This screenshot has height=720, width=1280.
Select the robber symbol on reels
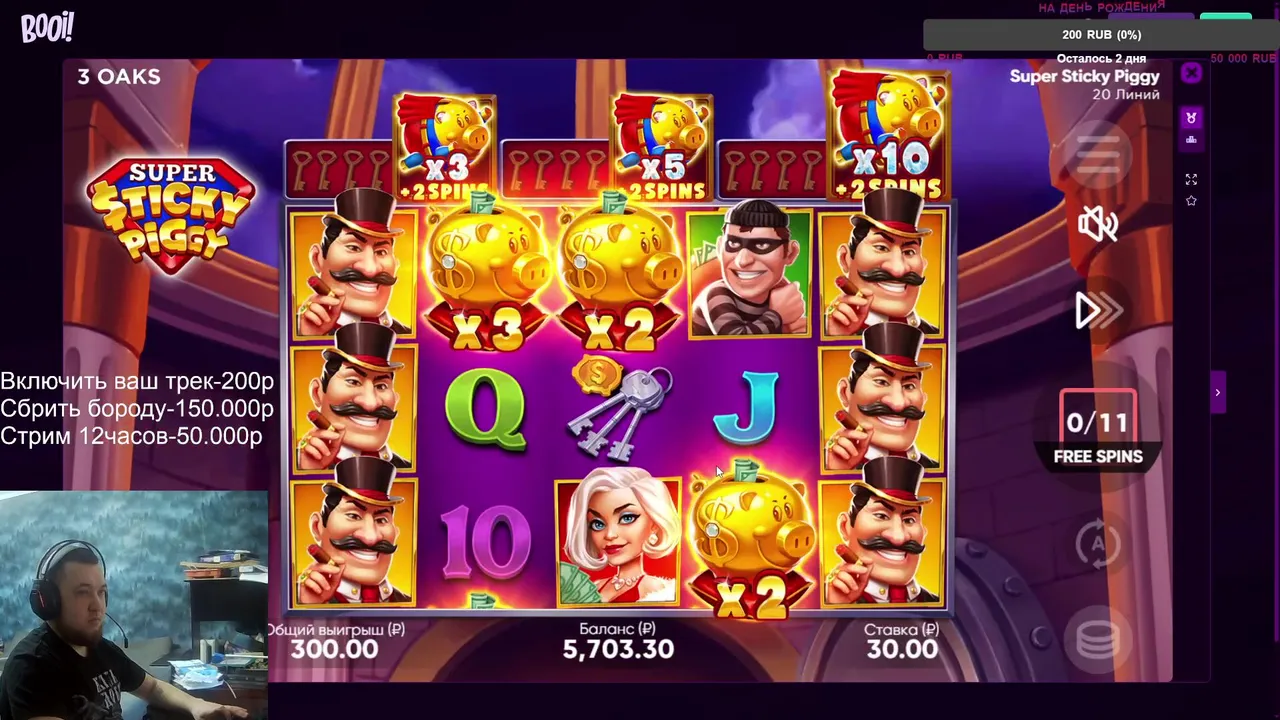[x=749, y=272]
